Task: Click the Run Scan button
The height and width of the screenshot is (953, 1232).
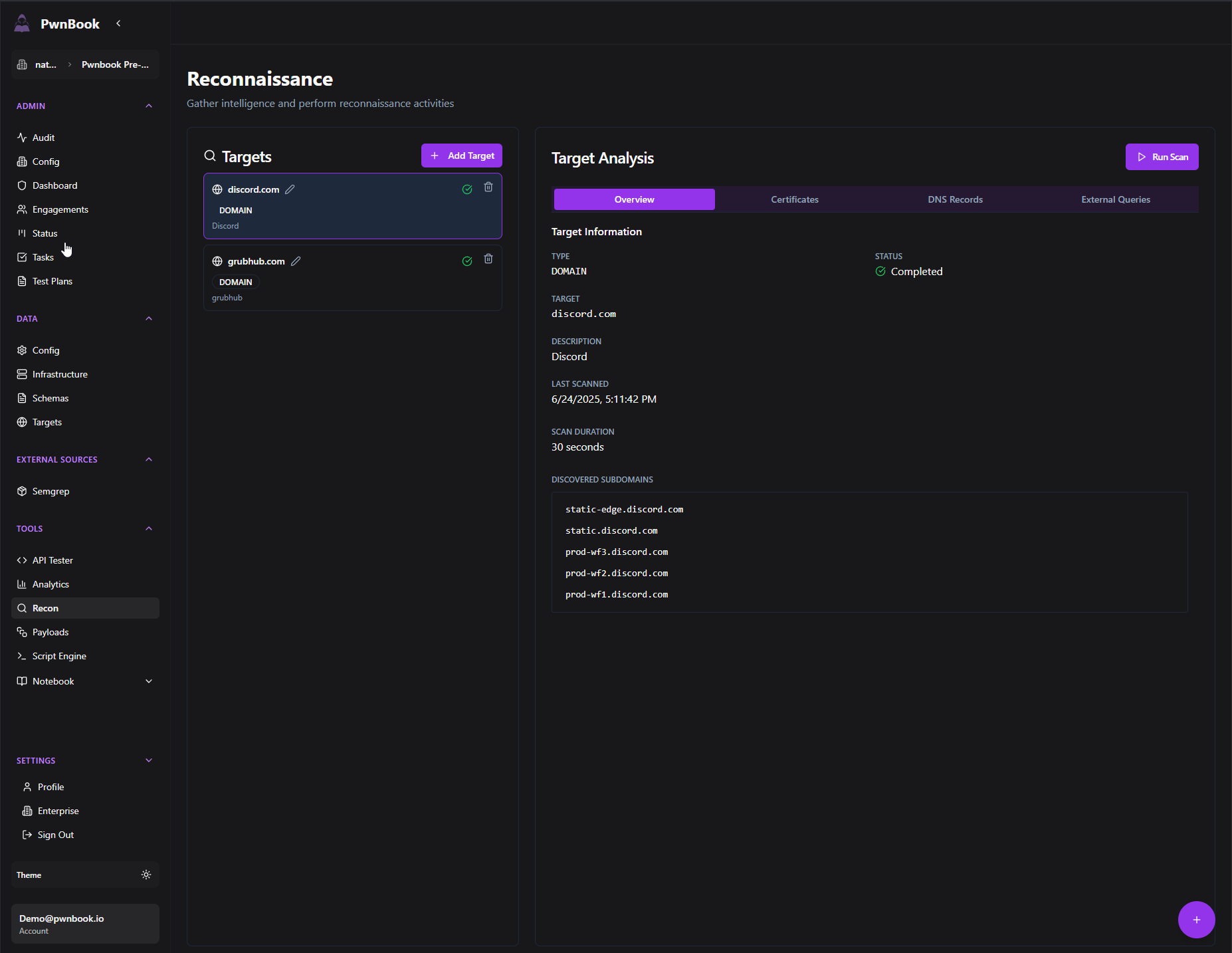Action: [x=1162, y=157]
